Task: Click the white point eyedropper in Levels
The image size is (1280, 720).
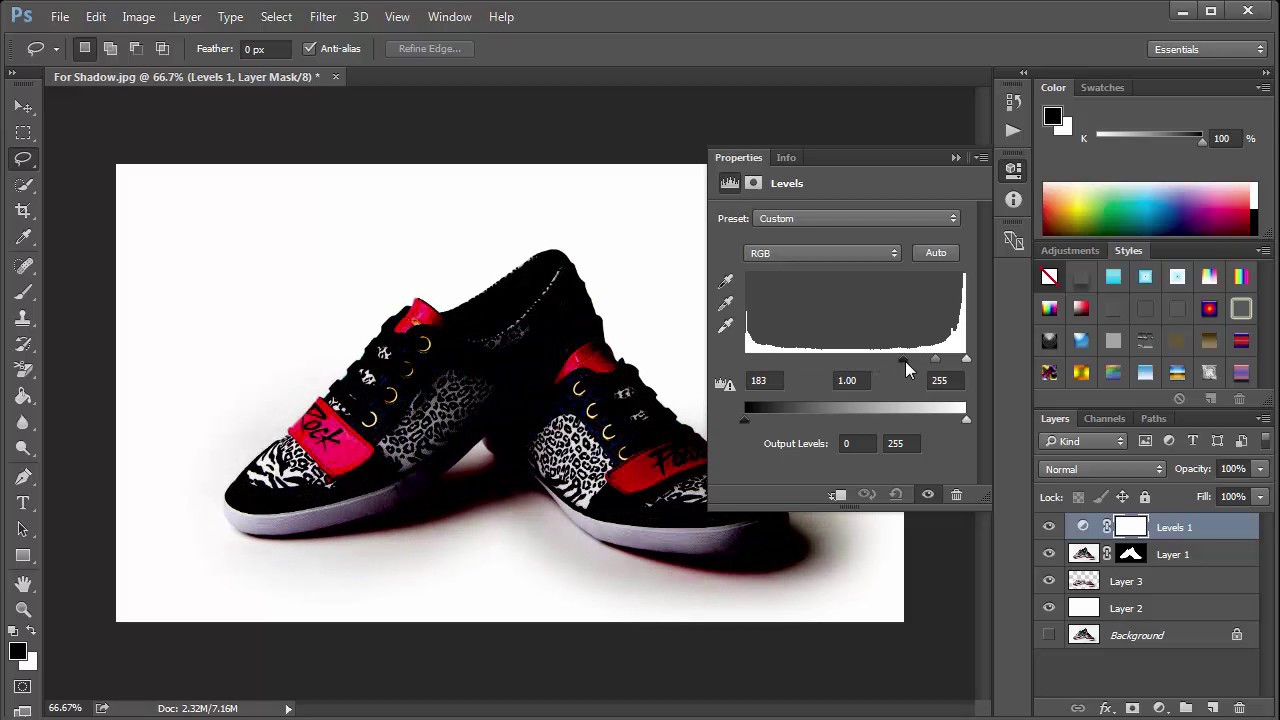Action: [726, 325]
